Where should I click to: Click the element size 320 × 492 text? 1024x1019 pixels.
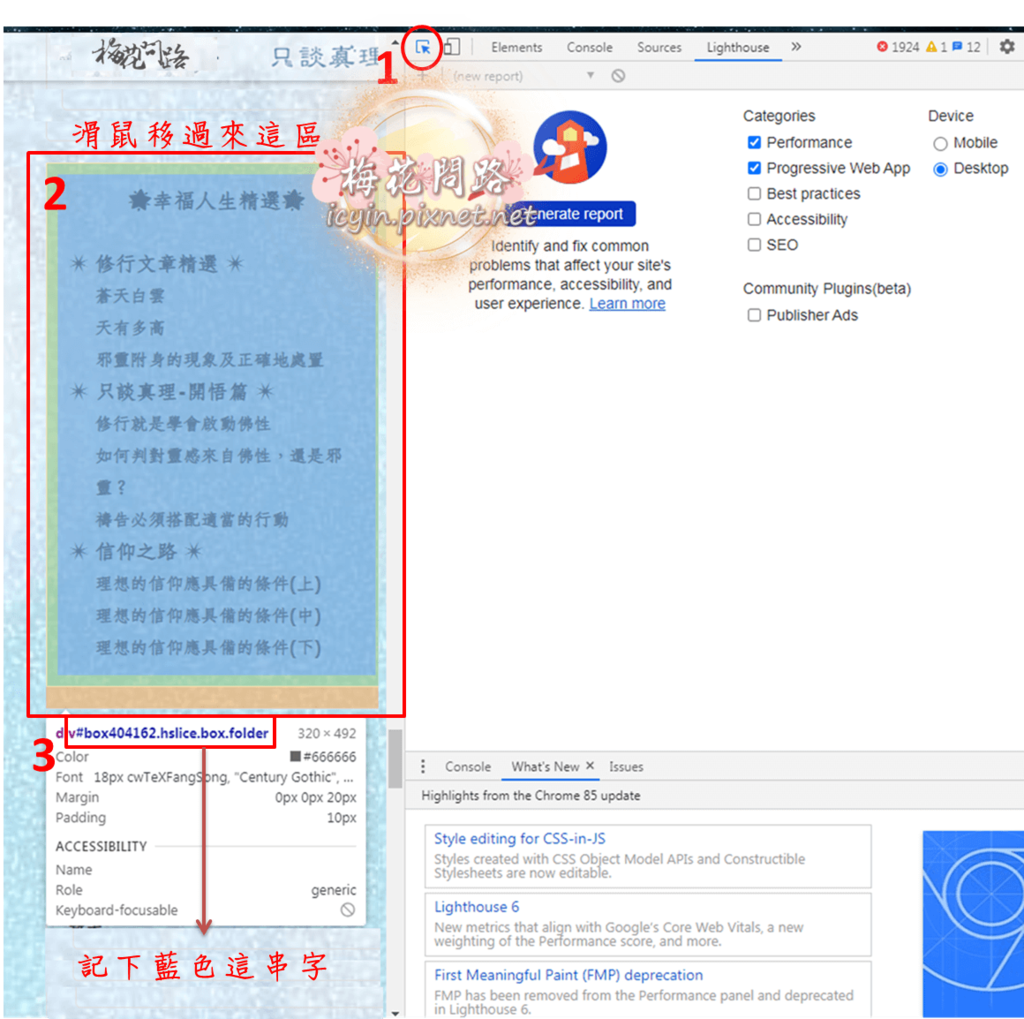327,734
